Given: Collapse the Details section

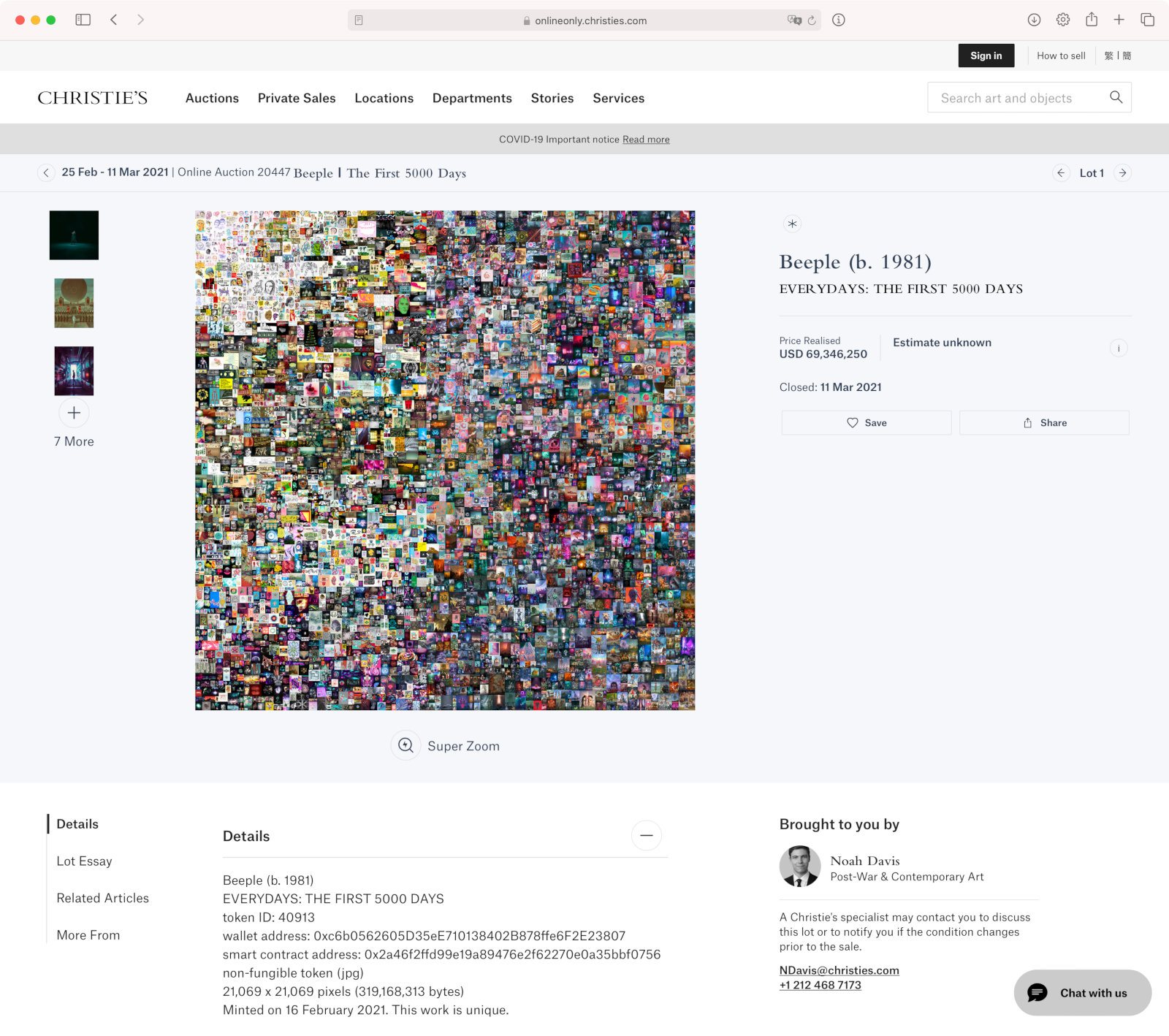Looking at the screenshot, I should click(x=647, y=835).
